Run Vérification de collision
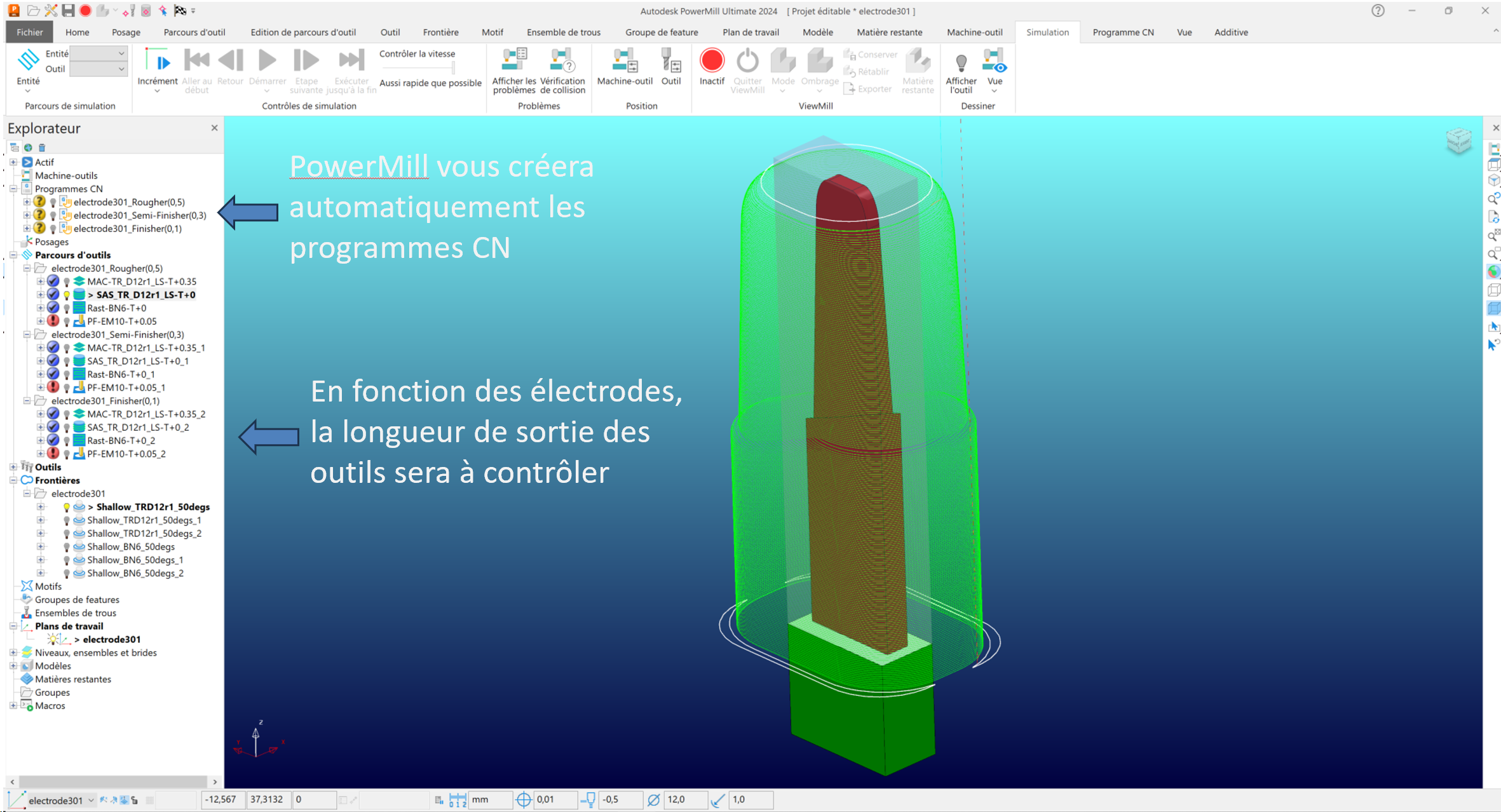1501x812 pixels. [x=562, y=71]
